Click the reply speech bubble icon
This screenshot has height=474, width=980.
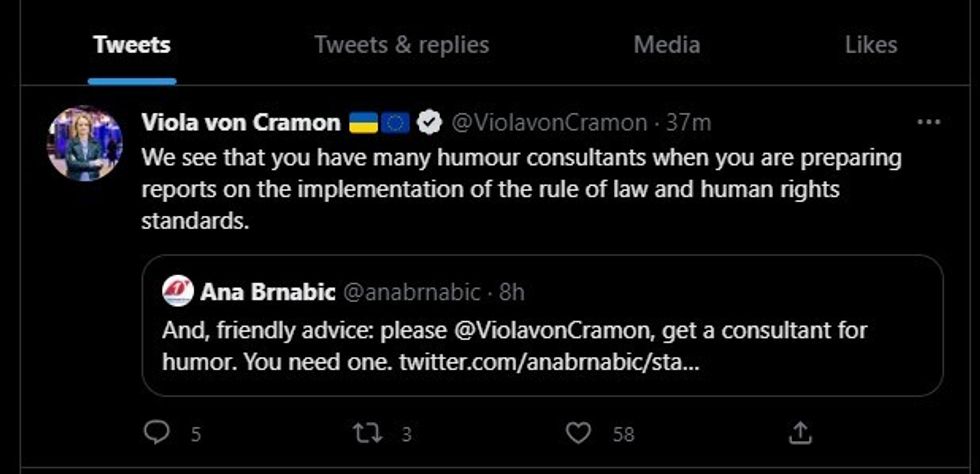tap(158, 433)
